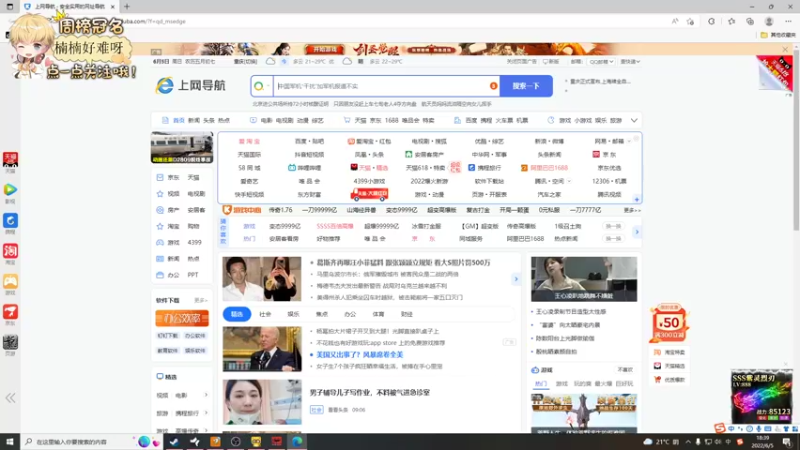Open the bottom web-game icon in the sidebar
The image size is (800, 450).
pos(10,342)
